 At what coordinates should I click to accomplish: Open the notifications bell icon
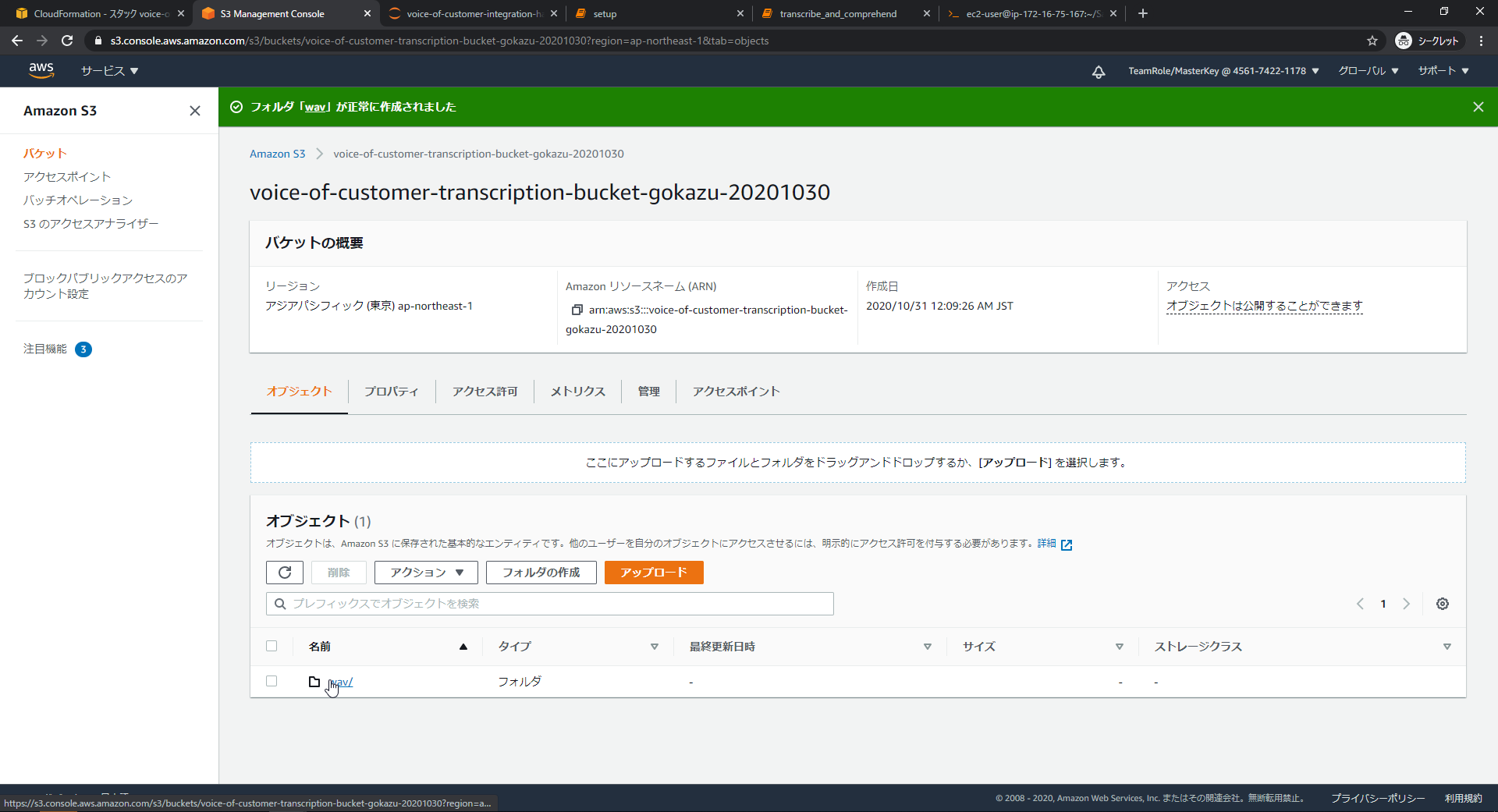tap(1099, 72)
